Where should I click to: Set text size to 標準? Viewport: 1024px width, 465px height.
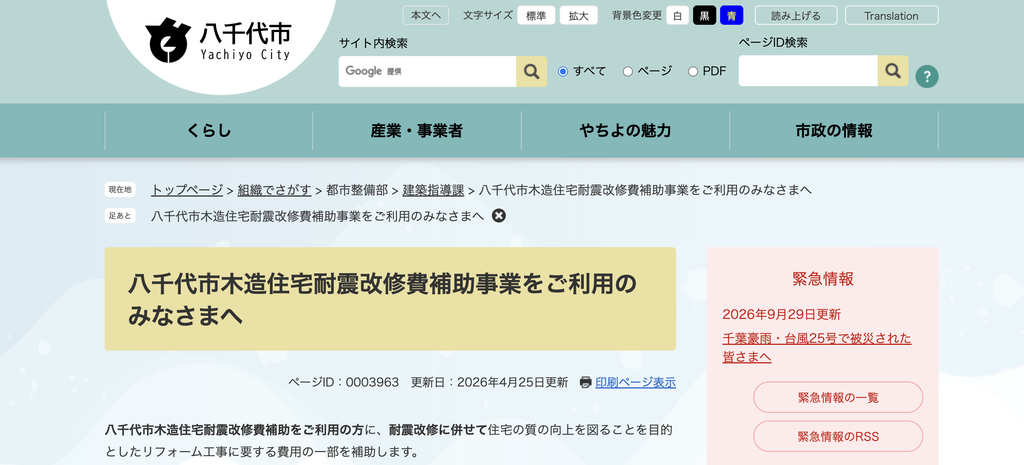point(536,16)
